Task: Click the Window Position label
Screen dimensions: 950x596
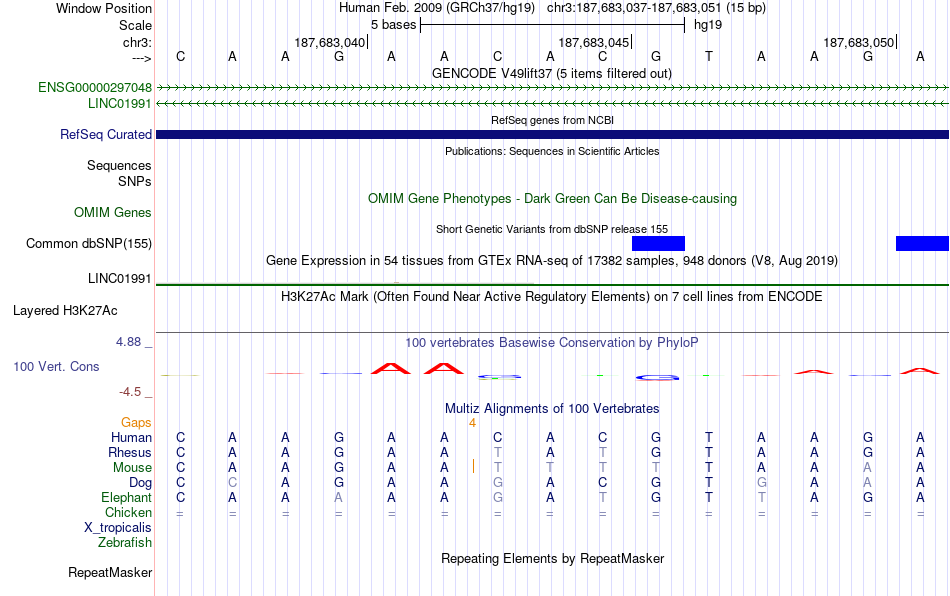Action: (104, 8)
